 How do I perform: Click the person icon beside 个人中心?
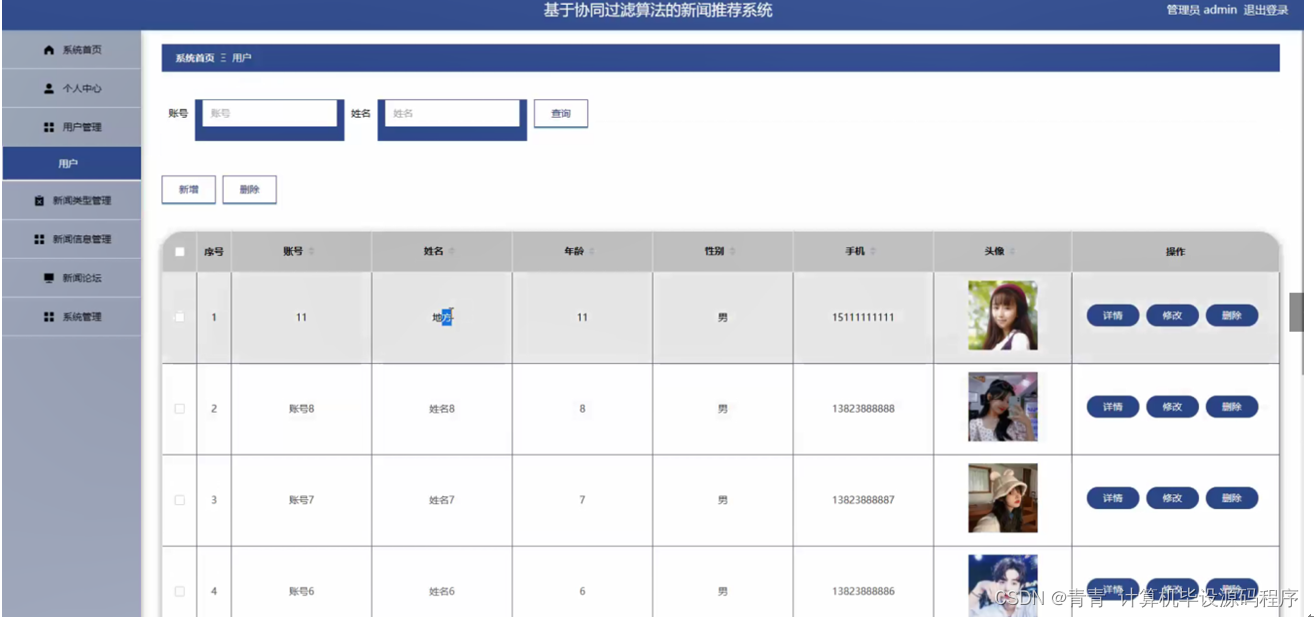pyautogui.click(x=49, y=88)
